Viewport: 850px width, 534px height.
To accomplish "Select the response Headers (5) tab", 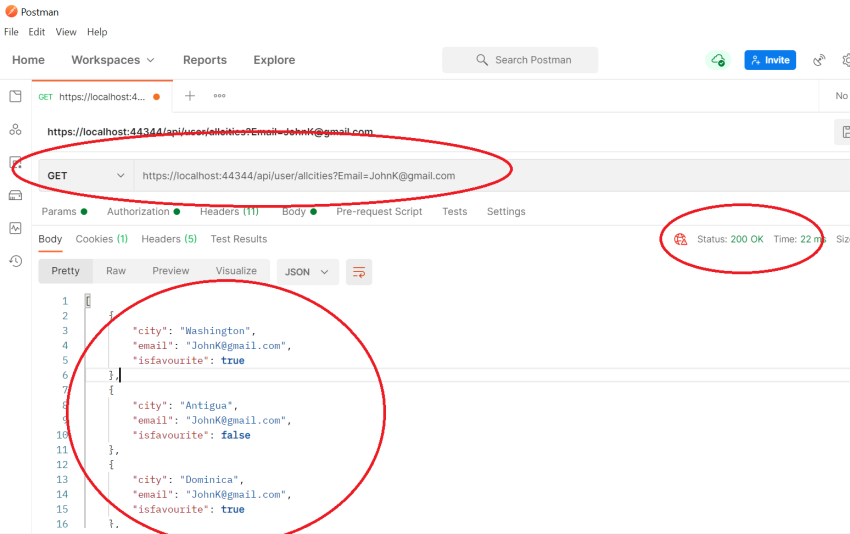I will (169, 239).
